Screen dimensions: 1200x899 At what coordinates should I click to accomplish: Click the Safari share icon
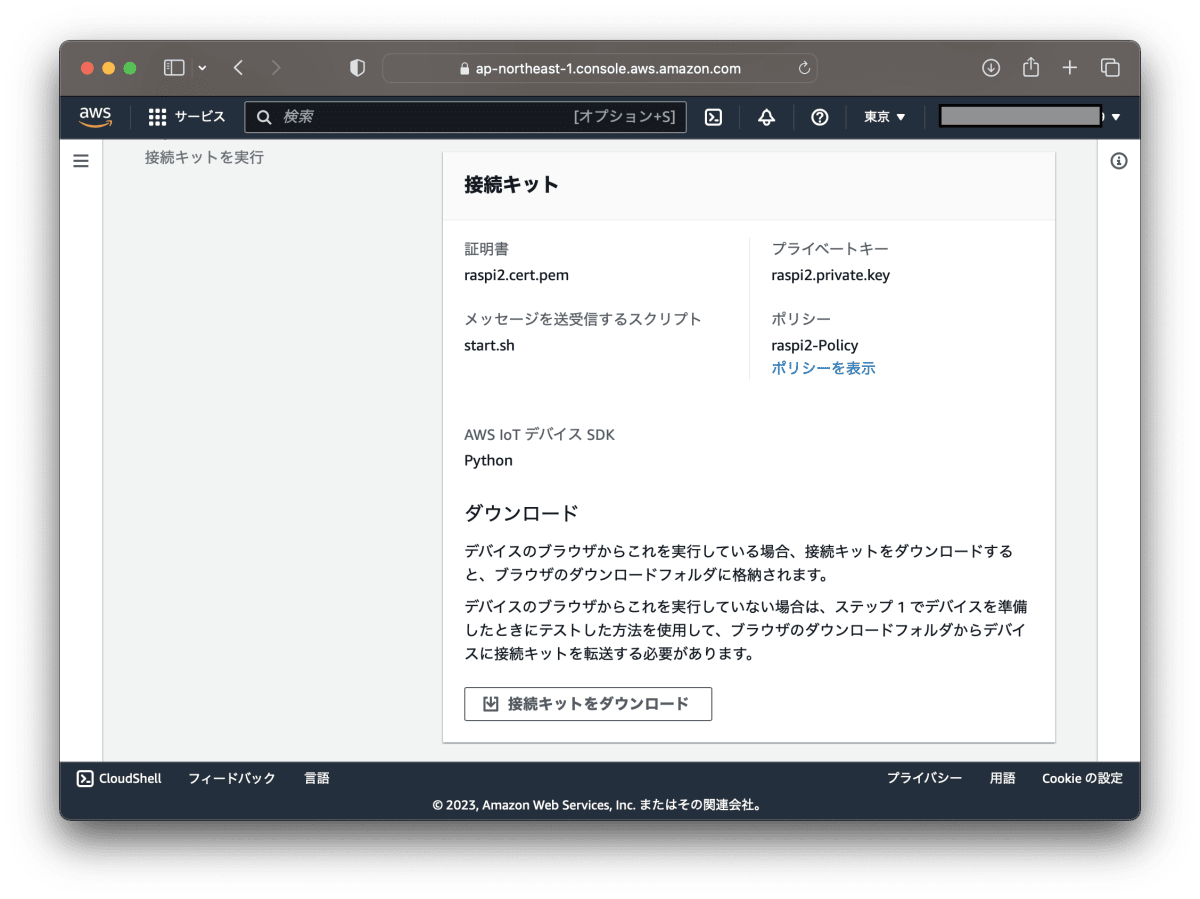tap(1031, 67)
